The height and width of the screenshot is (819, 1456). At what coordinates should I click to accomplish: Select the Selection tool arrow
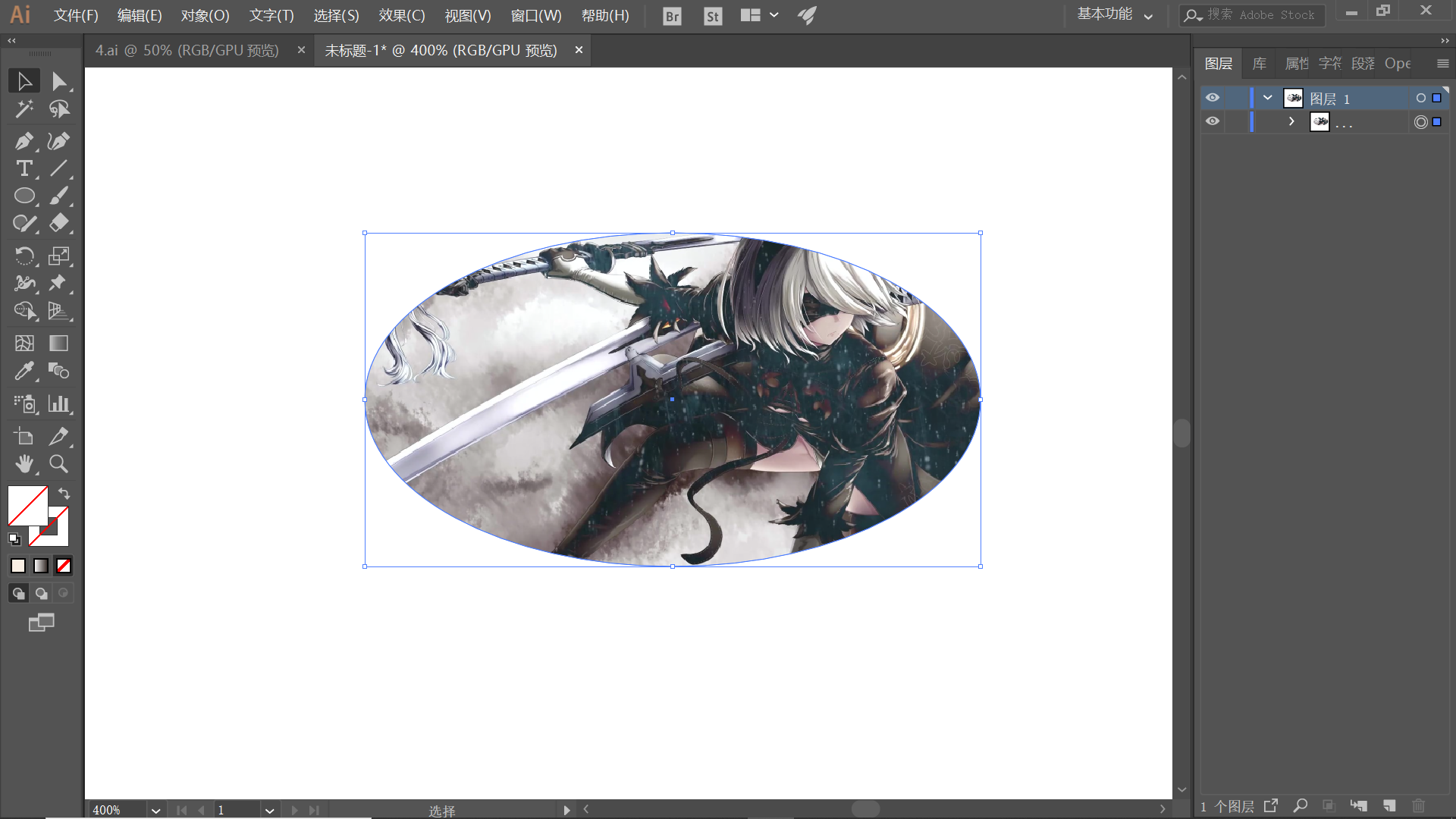[24, 81]
